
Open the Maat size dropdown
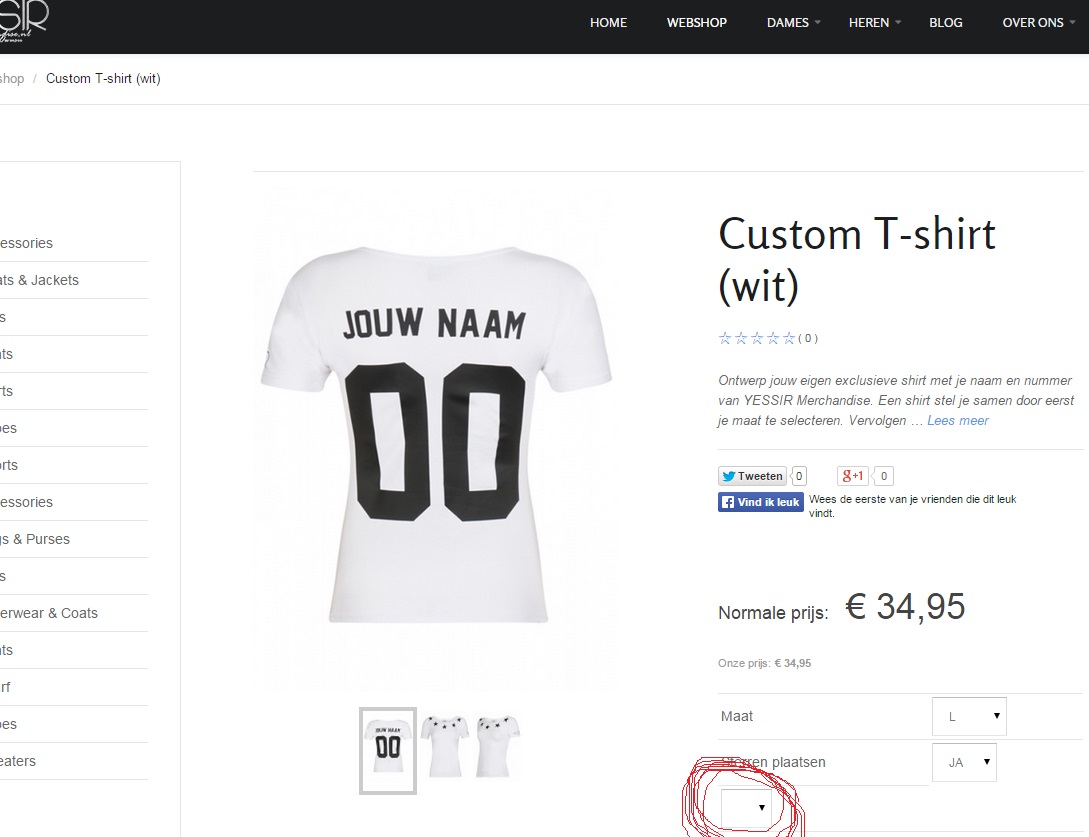click(969, 716)
